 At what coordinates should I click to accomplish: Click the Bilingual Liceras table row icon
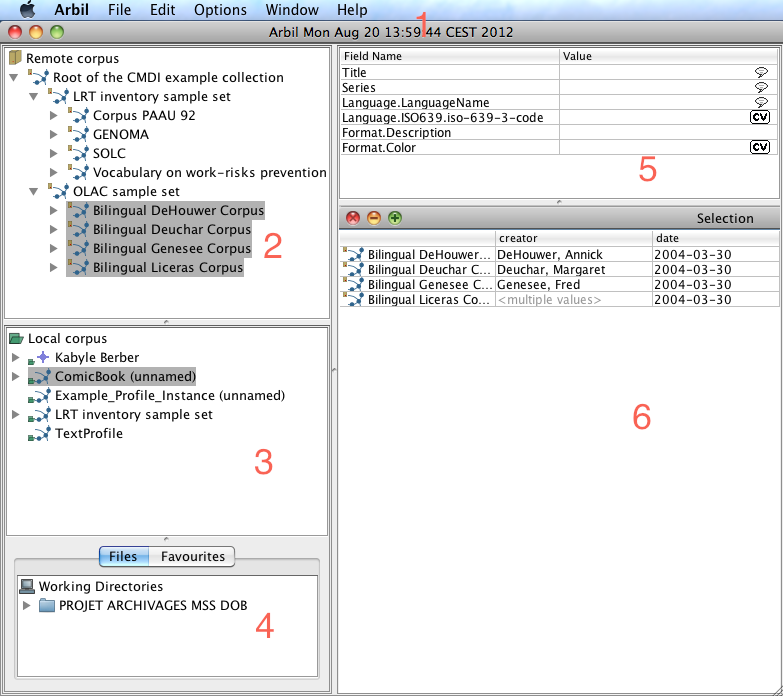click(x=354, y=299)
